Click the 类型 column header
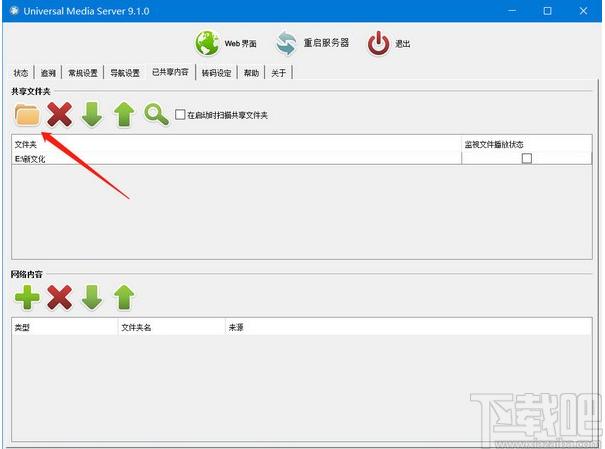Screen dimensions: 605x449 click(64, 327)
